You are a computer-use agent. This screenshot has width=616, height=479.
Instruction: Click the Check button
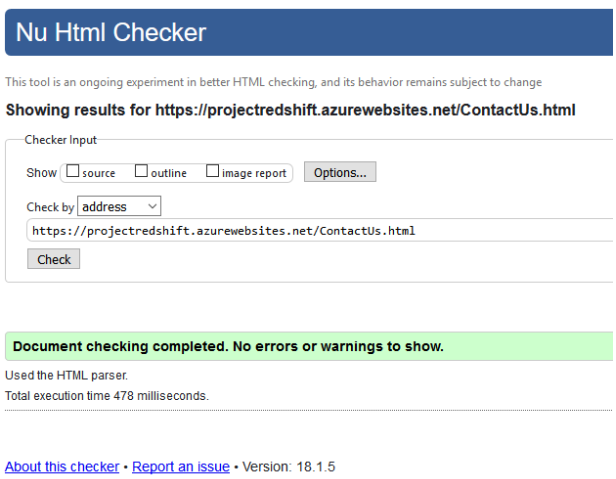pos(53,259)
